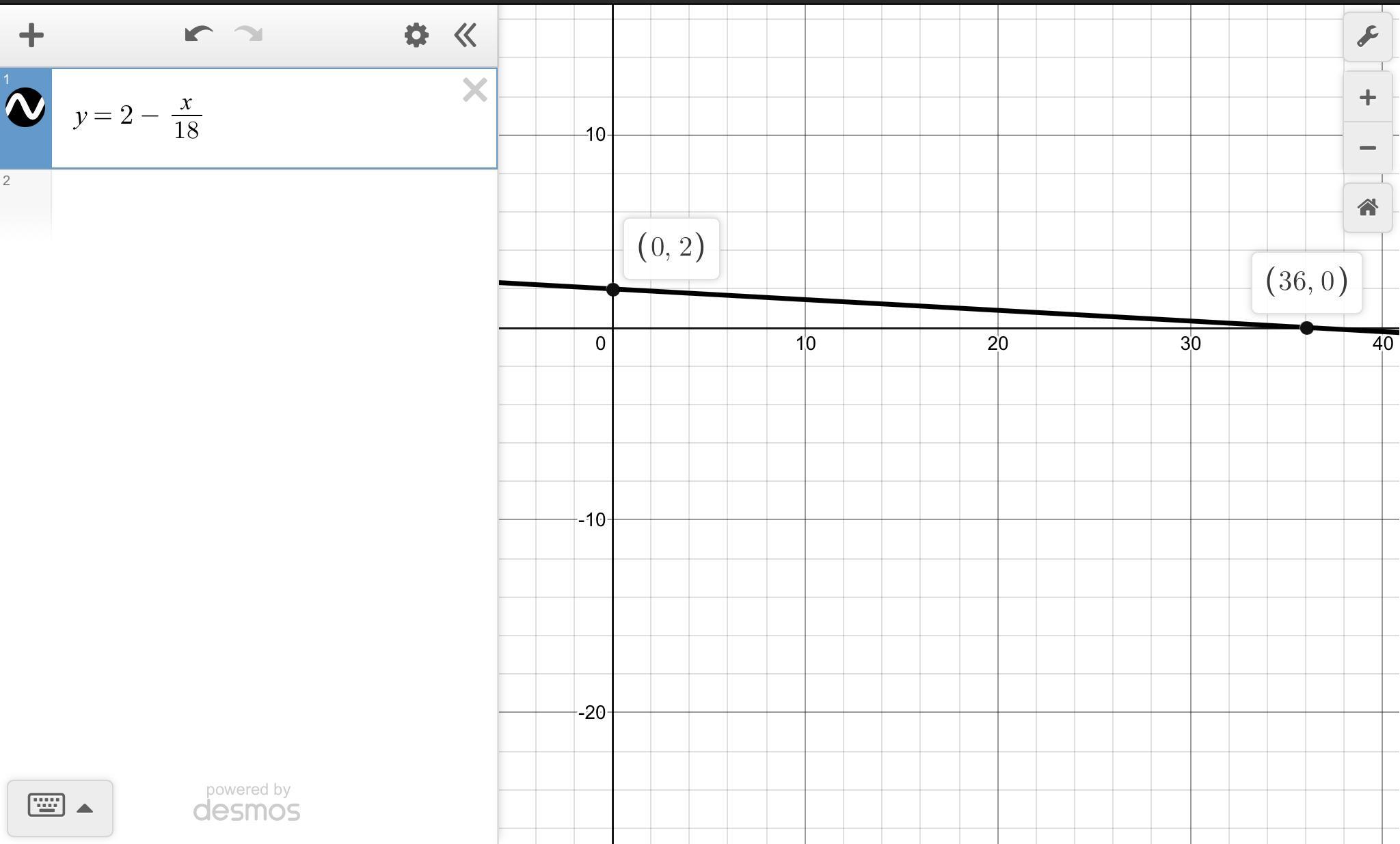Viewport: 1400px width, 844px height.
Task: Delete expression 1 with the X
Action: [474, 90]
